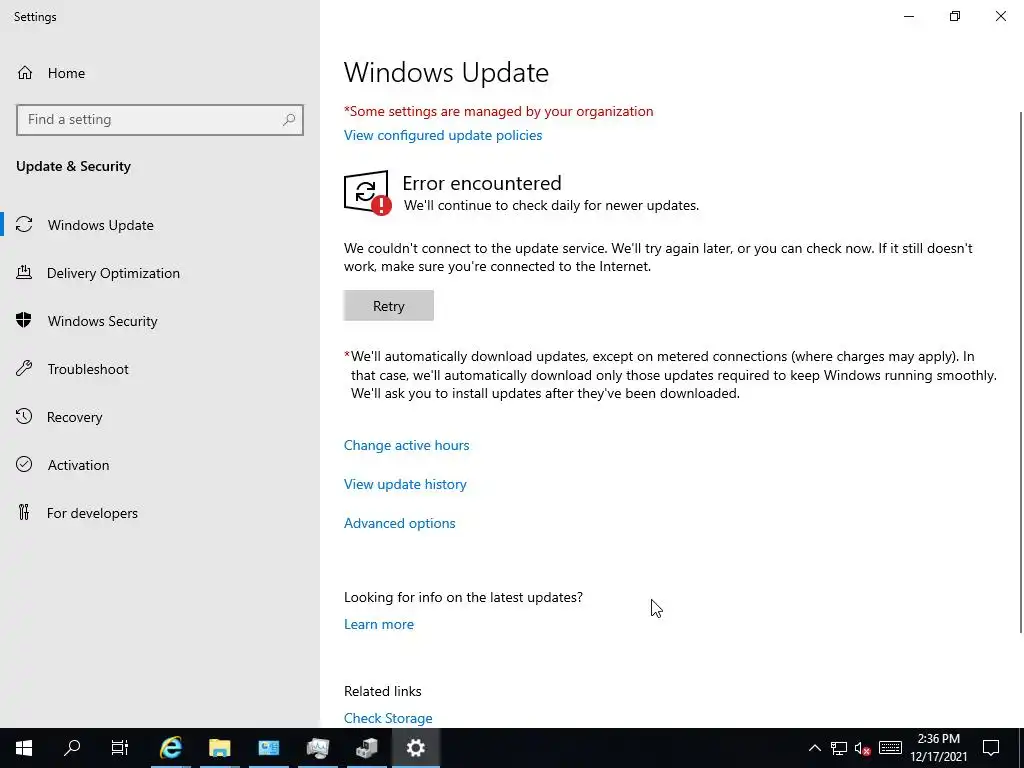Click the For developers tools icon
The height and width of the screenshot is (768, 1024).
(24, 512)
